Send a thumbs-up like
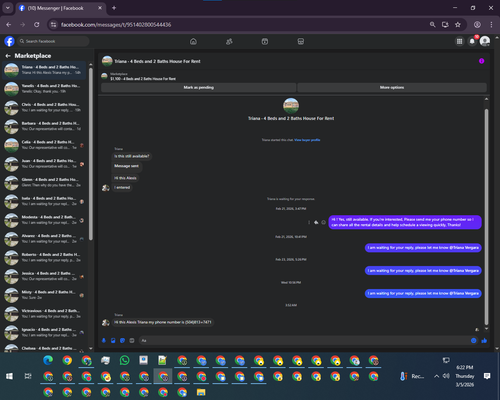The width and height of the screenshot is (500, 400). pyautogui.click(x=484, y=340)
